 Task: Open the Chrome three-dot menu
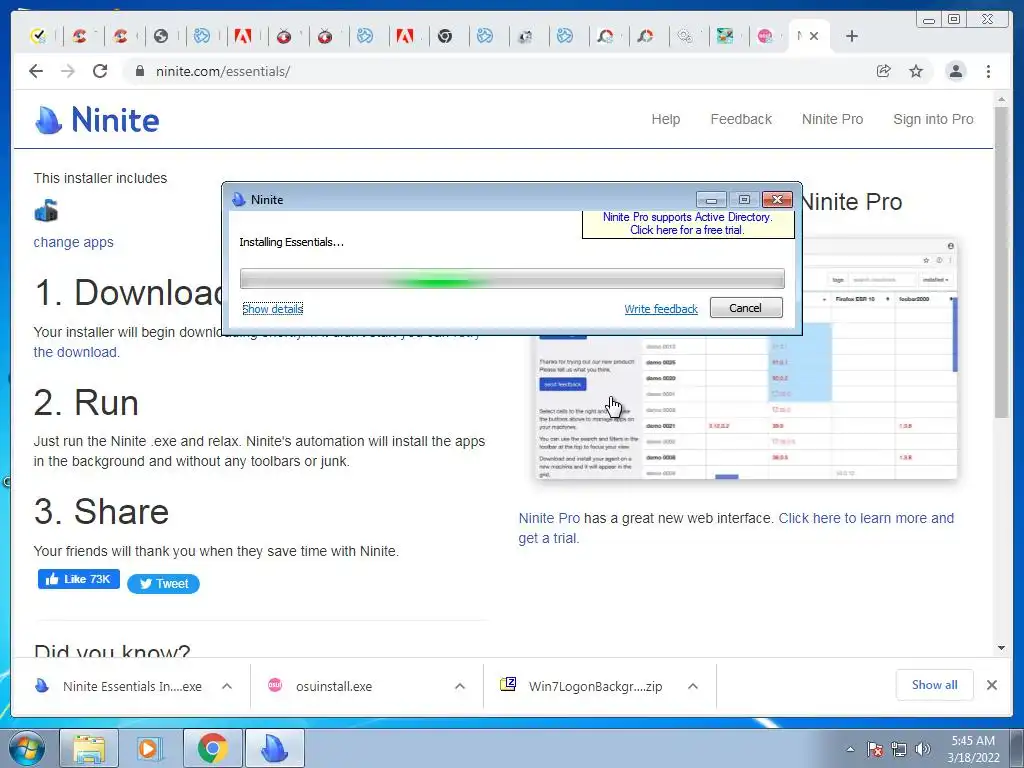(x=988, y=71)
